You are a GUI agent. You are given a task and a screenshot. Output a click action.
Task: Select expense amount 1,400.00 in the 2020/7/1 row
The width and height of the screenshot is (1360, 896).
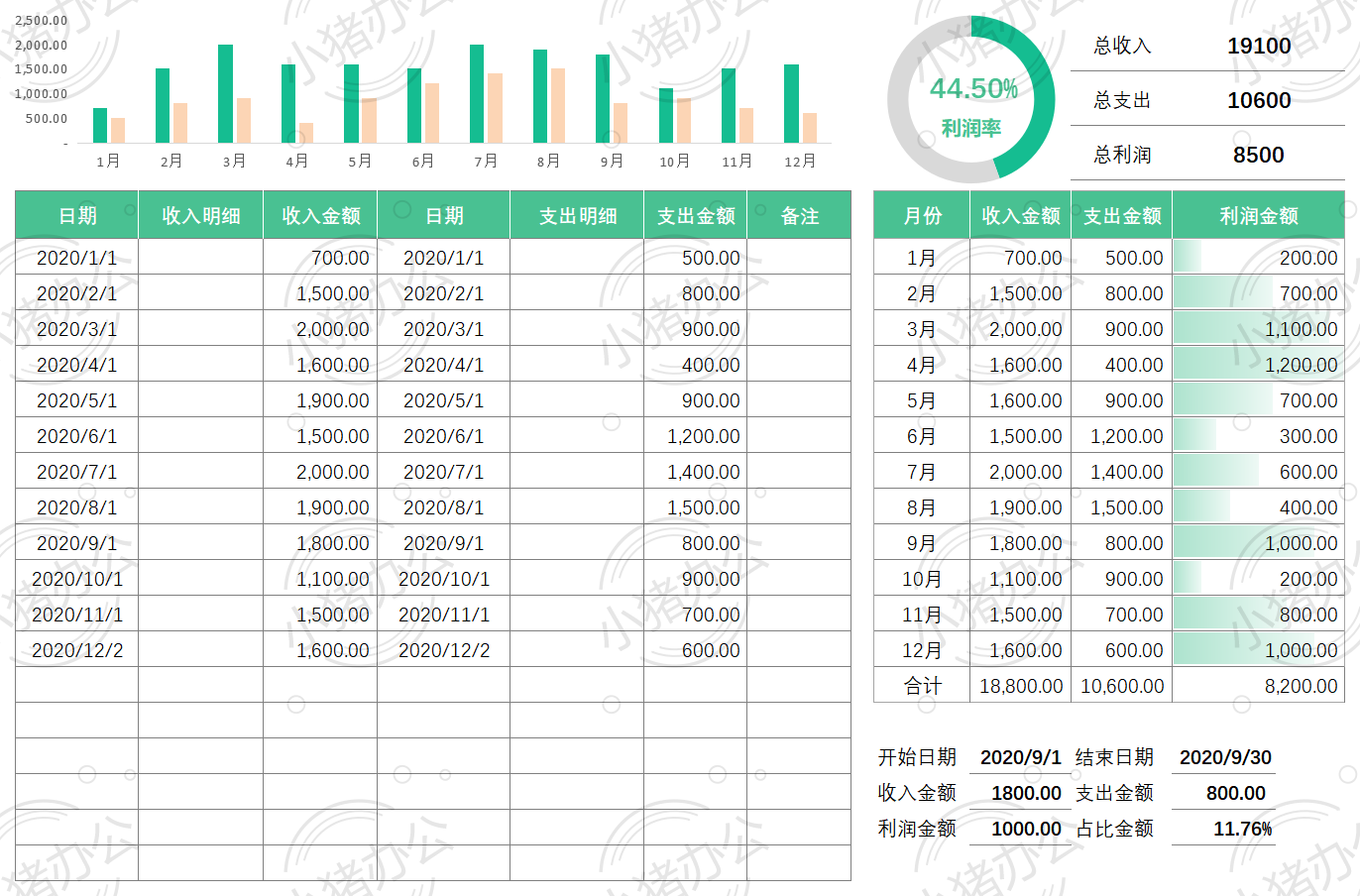pos(696,472)
